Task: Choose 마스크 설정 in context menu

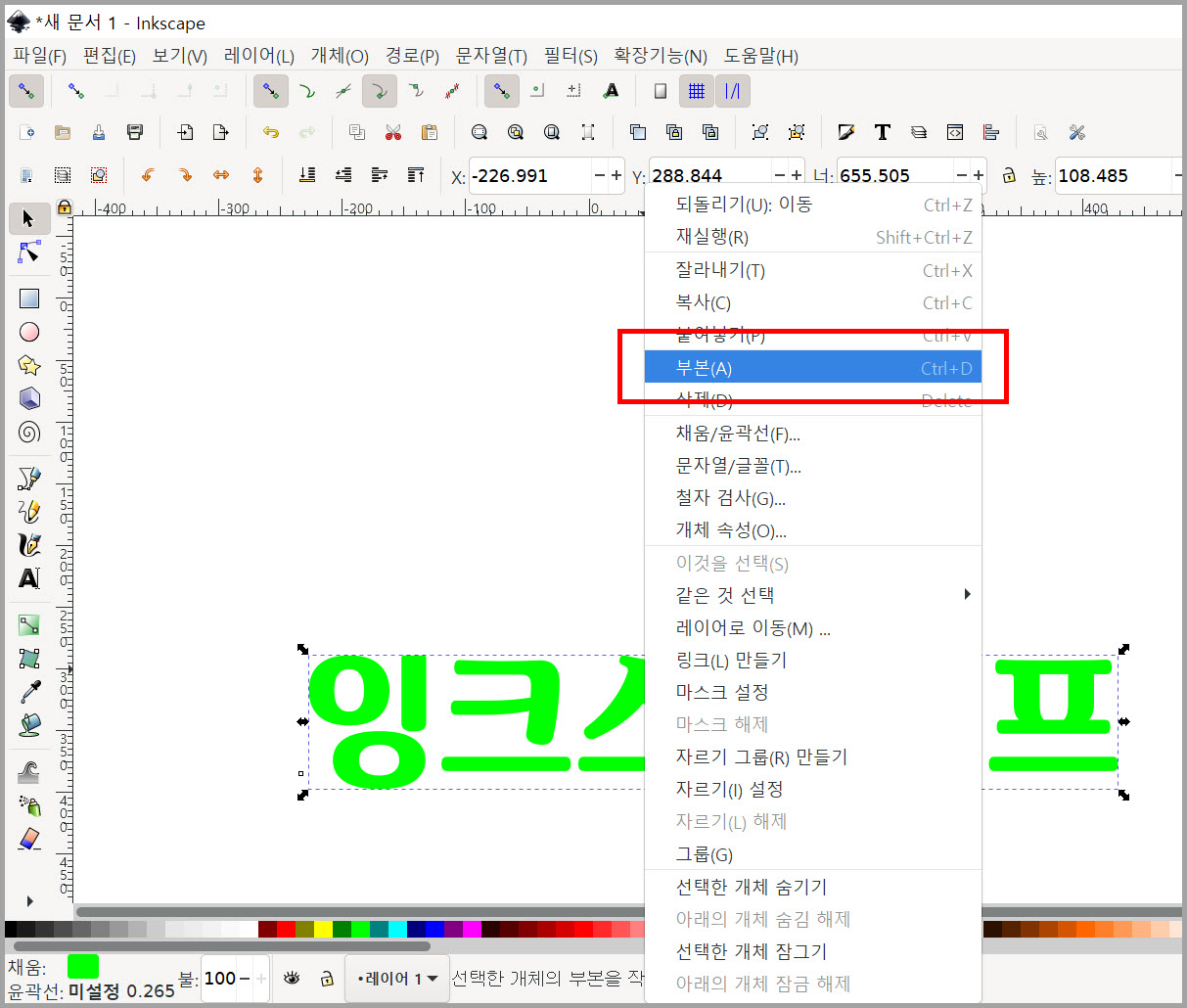Action: tap(813, 692)
